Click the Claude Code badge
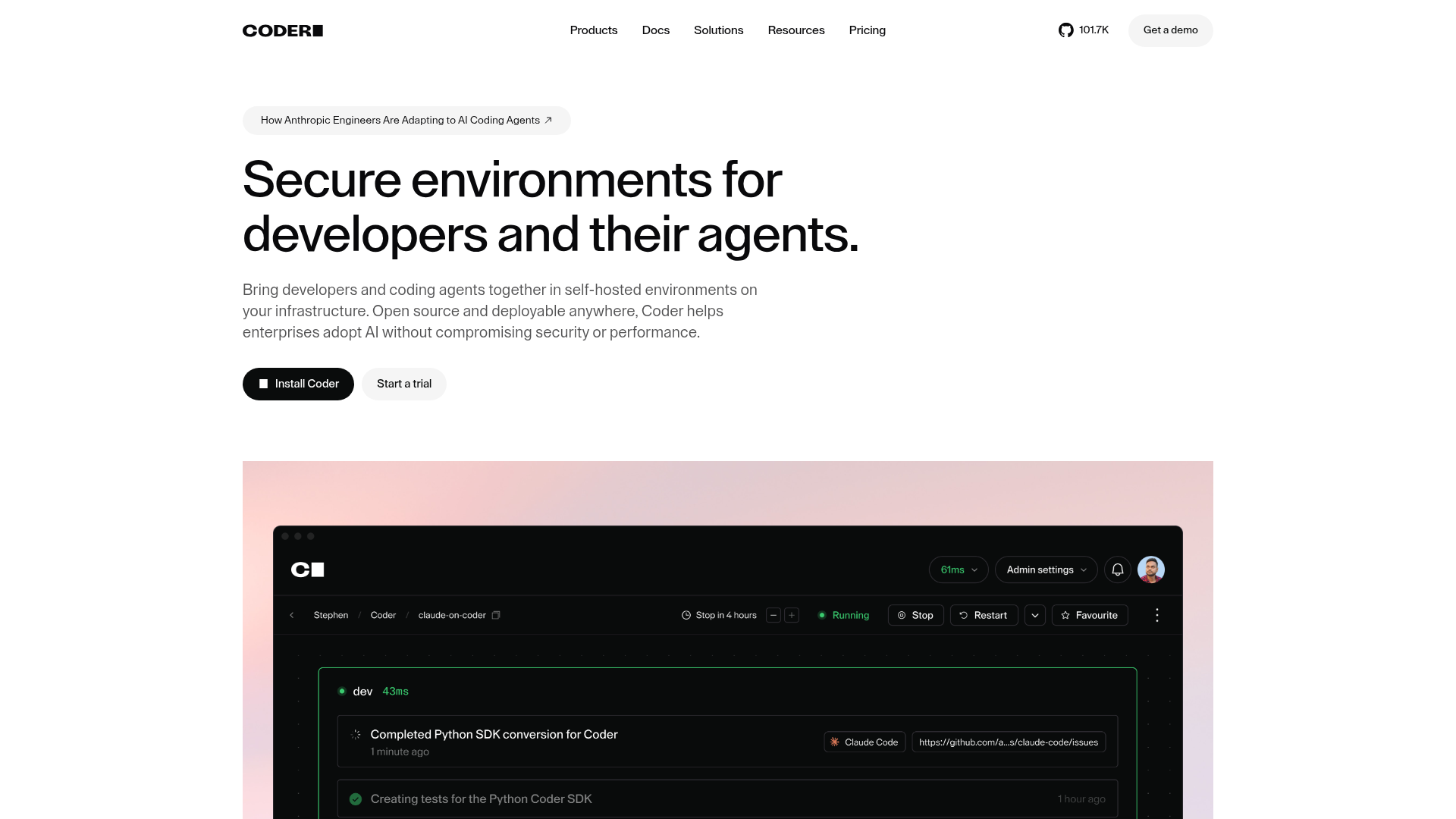The height and width of the screenshot is (819, 1456). 864,742
